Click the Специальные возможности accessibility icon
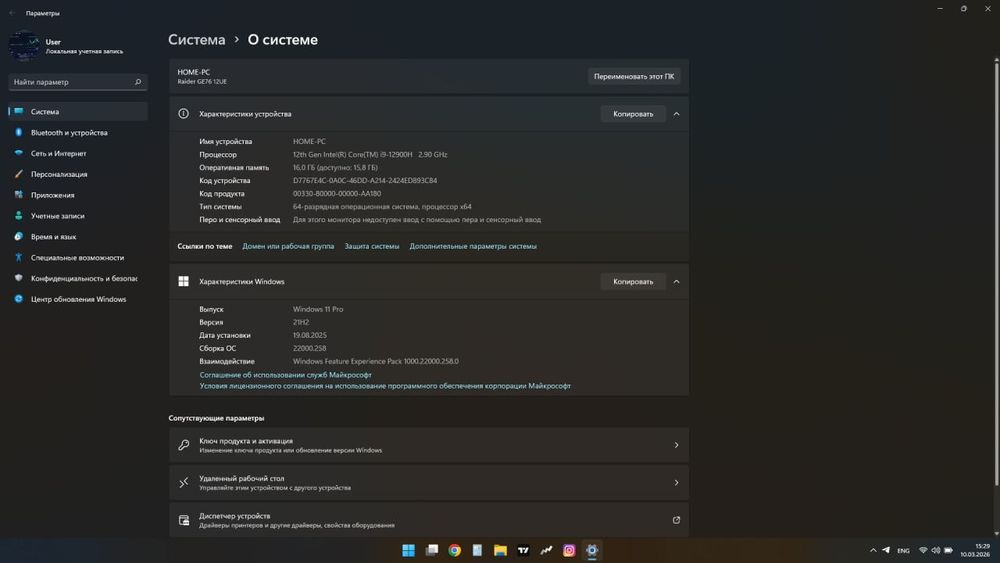Image resolution: width=1000 pixels, height=563 pixels. pyautogui.click(x=18, y=258)
